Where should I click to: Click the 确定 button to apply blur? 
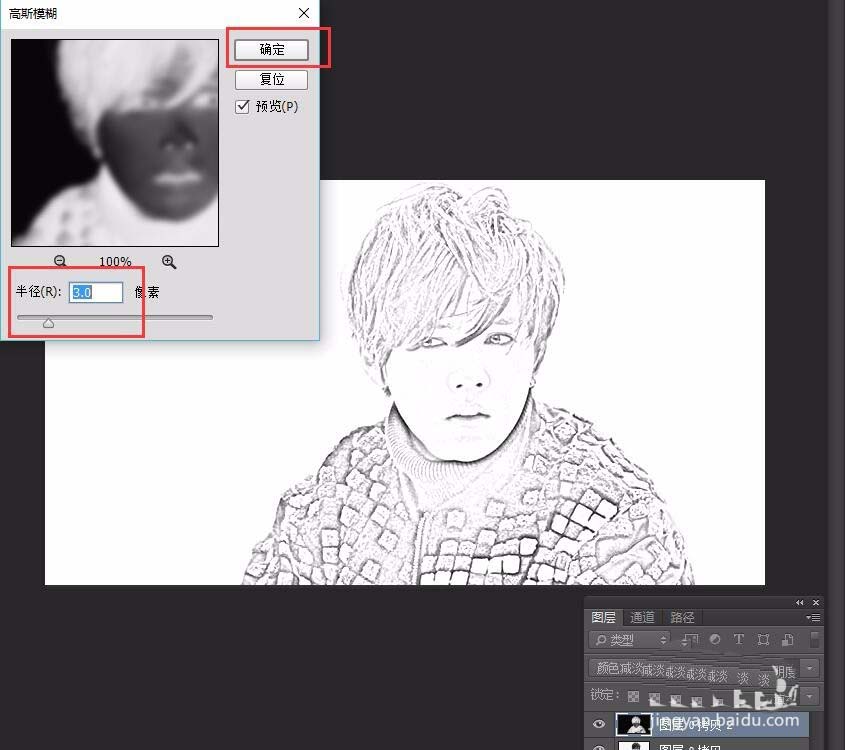(x=271, y=49)
